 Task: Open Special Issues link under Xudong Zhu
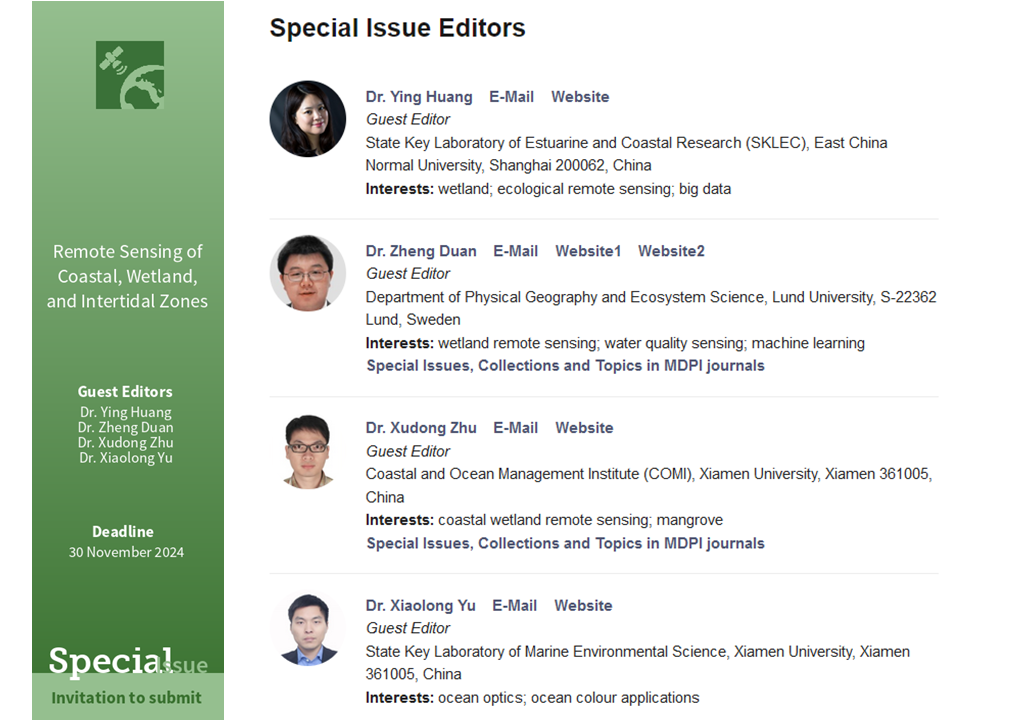[565, 543]
